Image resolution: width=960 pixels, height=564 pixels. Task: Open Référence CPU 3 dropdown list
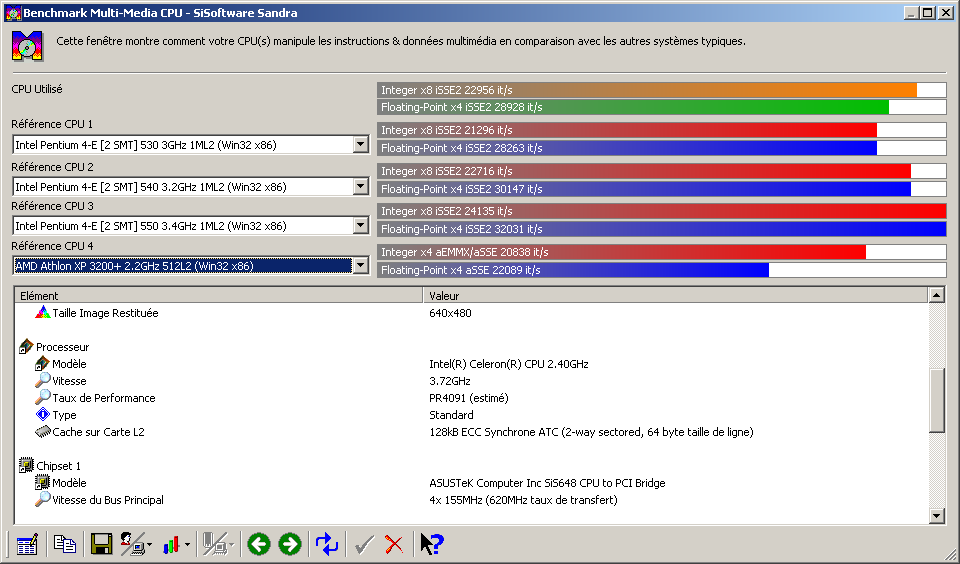[x=361, y=226]
